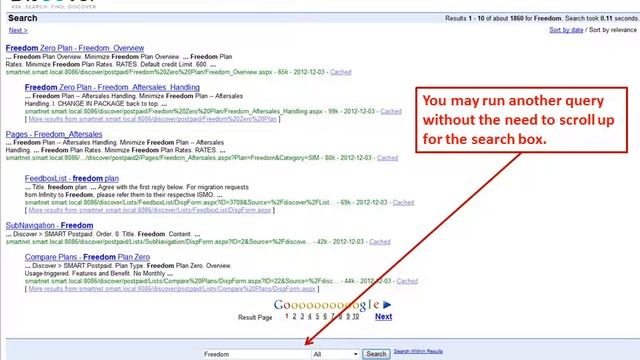The height and width of the screenshot is (360, 640).
Task: Show more results from Compare%20Plans DispForm.aspx
Action: tap(172, 289)
